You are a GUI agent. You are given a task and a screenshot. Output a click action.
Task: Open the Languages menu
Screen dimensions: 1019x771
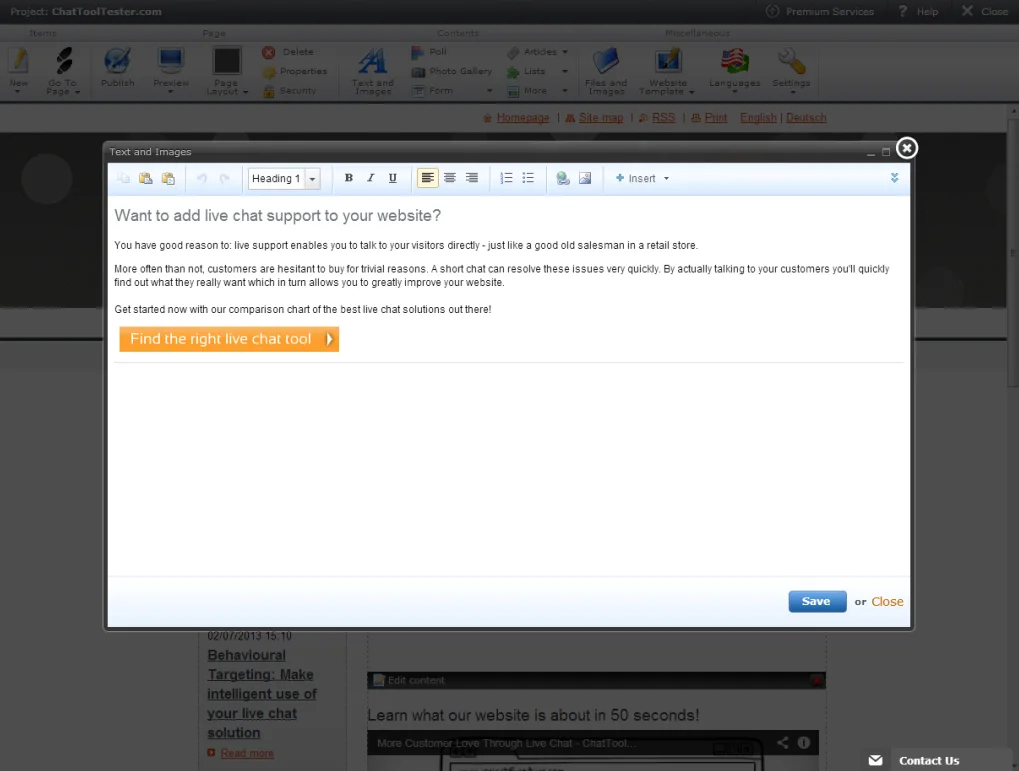pyautogui.click(x=734, y=70)
